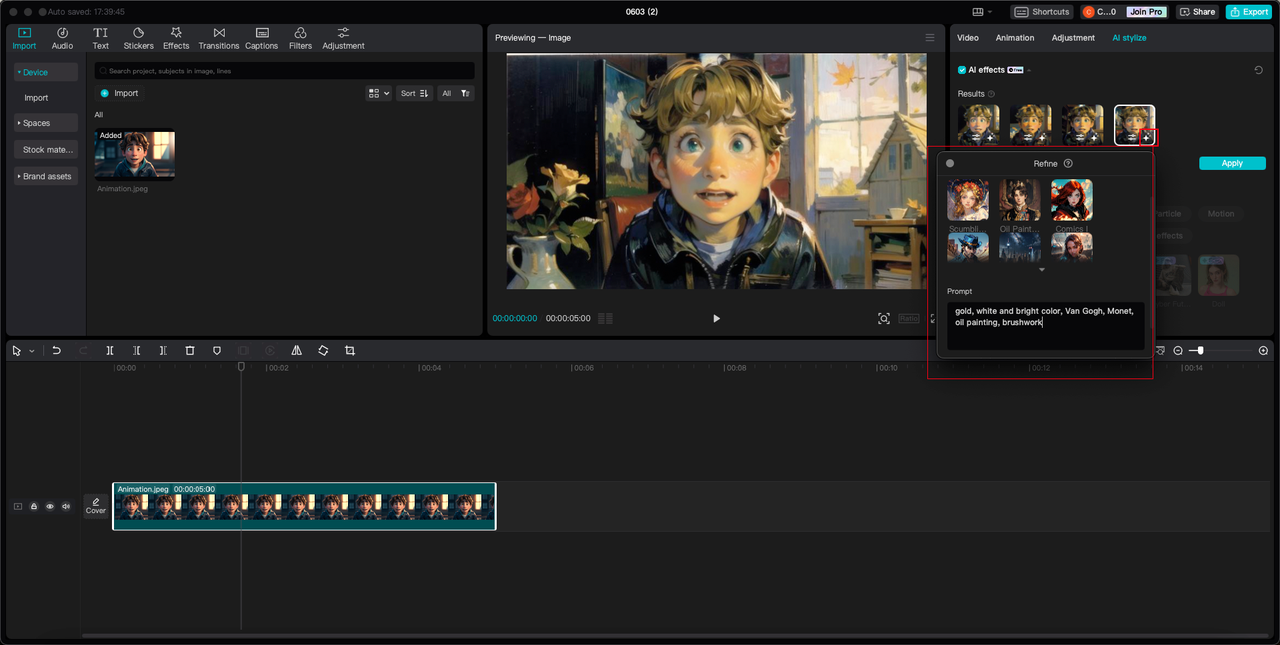Click the media search field
This screenshot has height=645, width=1280.
click(x=285, y=71)
